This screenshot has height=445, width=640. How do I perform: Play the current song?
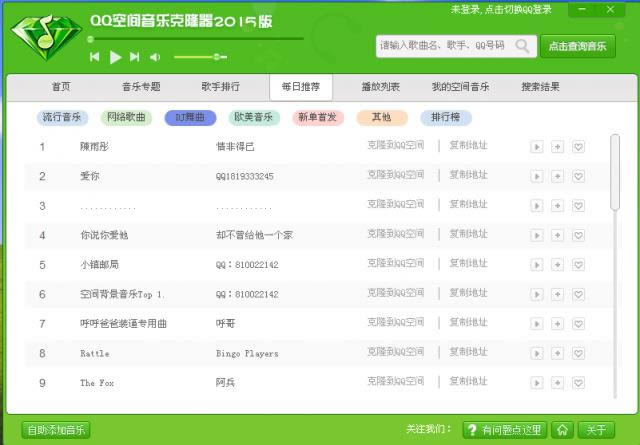[116, 57]
